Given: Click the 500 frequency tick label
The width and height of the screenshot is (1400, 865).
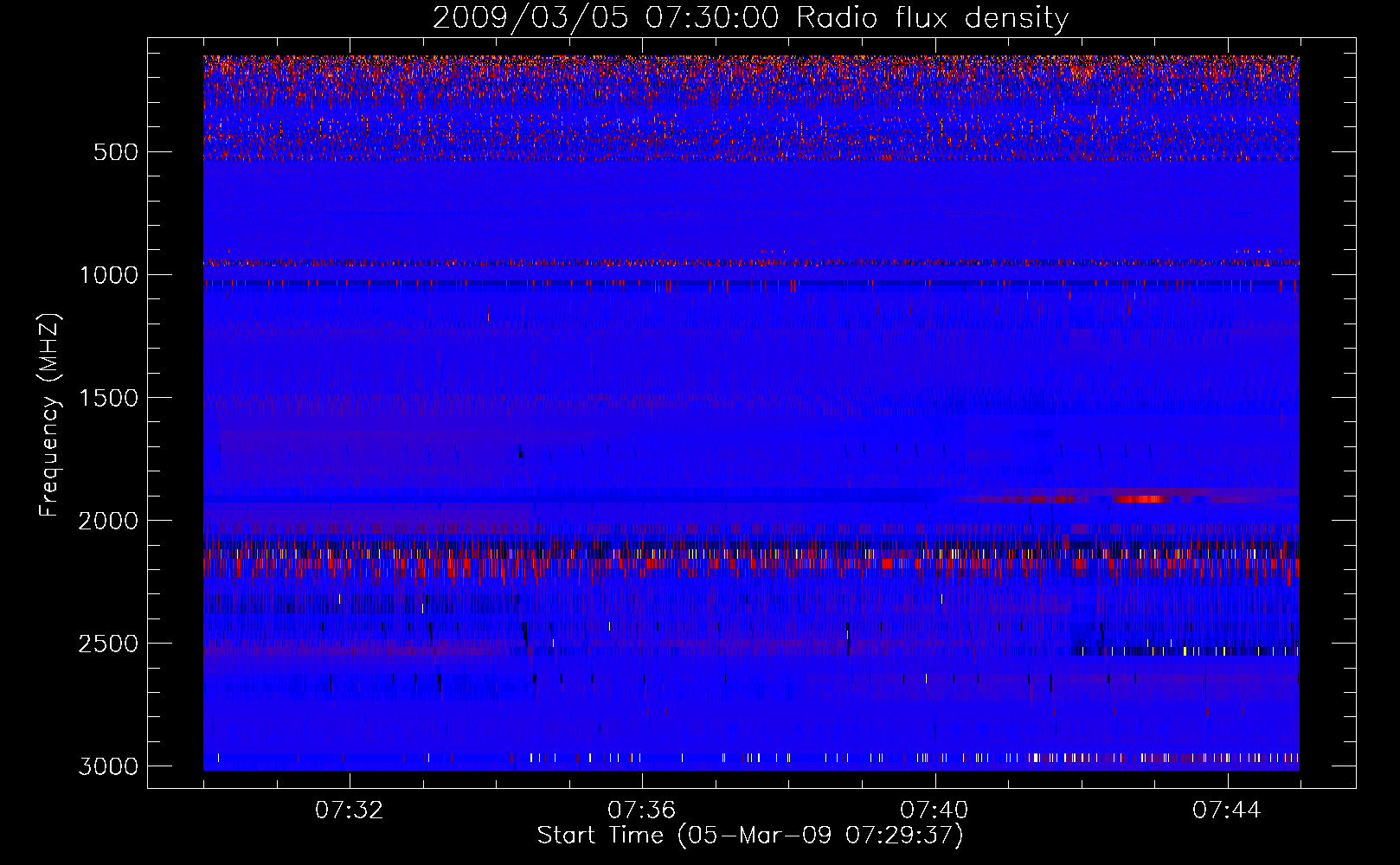Looking at the screenshot, I should [117, 152].
